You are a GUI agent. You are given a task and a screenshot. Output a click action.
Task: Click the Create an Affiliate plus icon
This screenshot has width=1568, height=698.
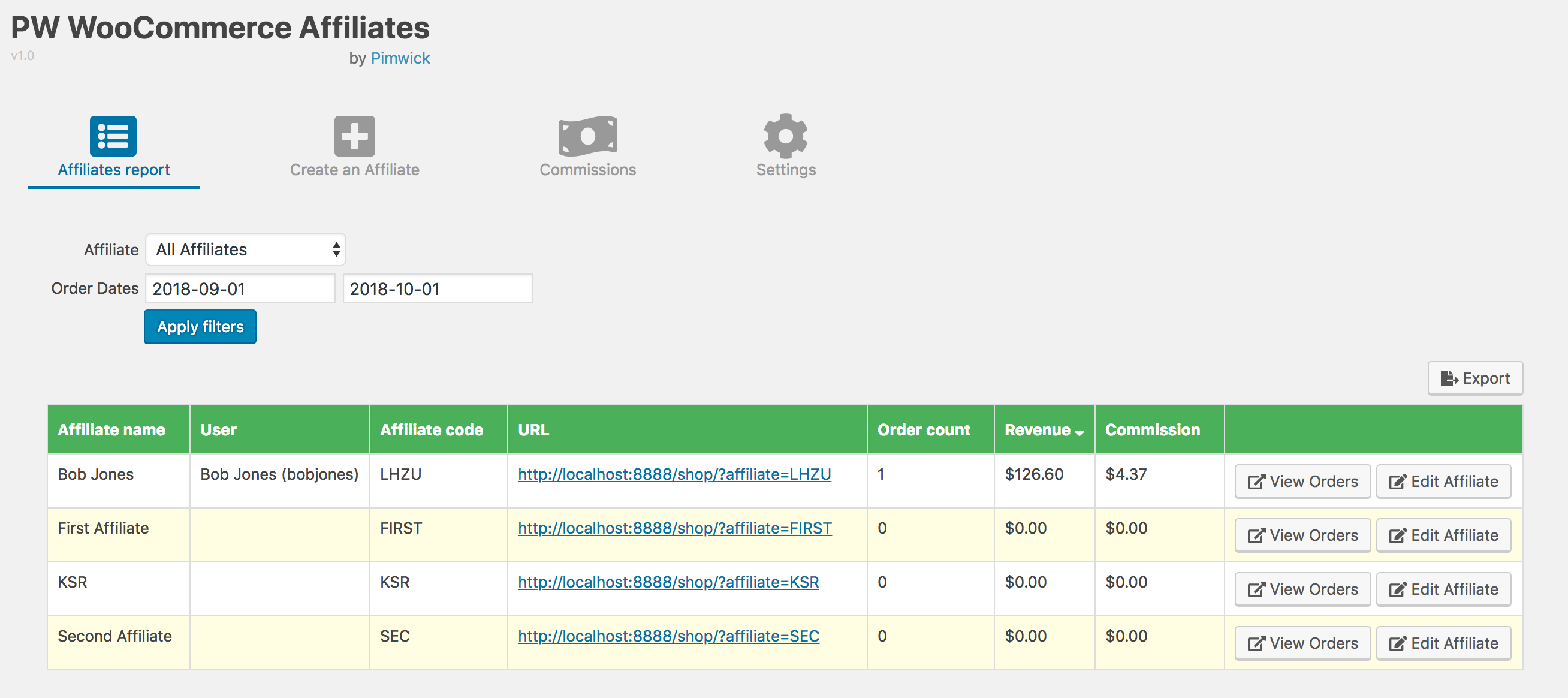354,136
